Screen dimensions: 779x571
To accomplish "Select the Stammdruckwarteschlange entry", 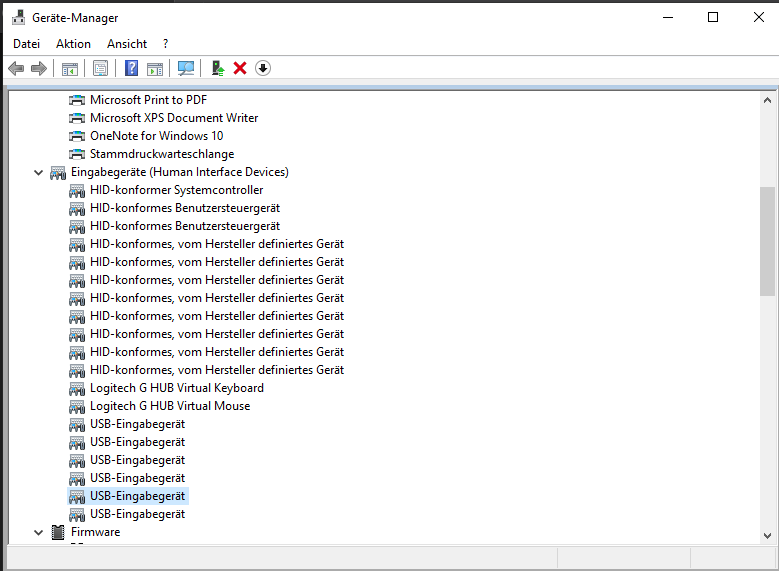I will tap(162, 154).
